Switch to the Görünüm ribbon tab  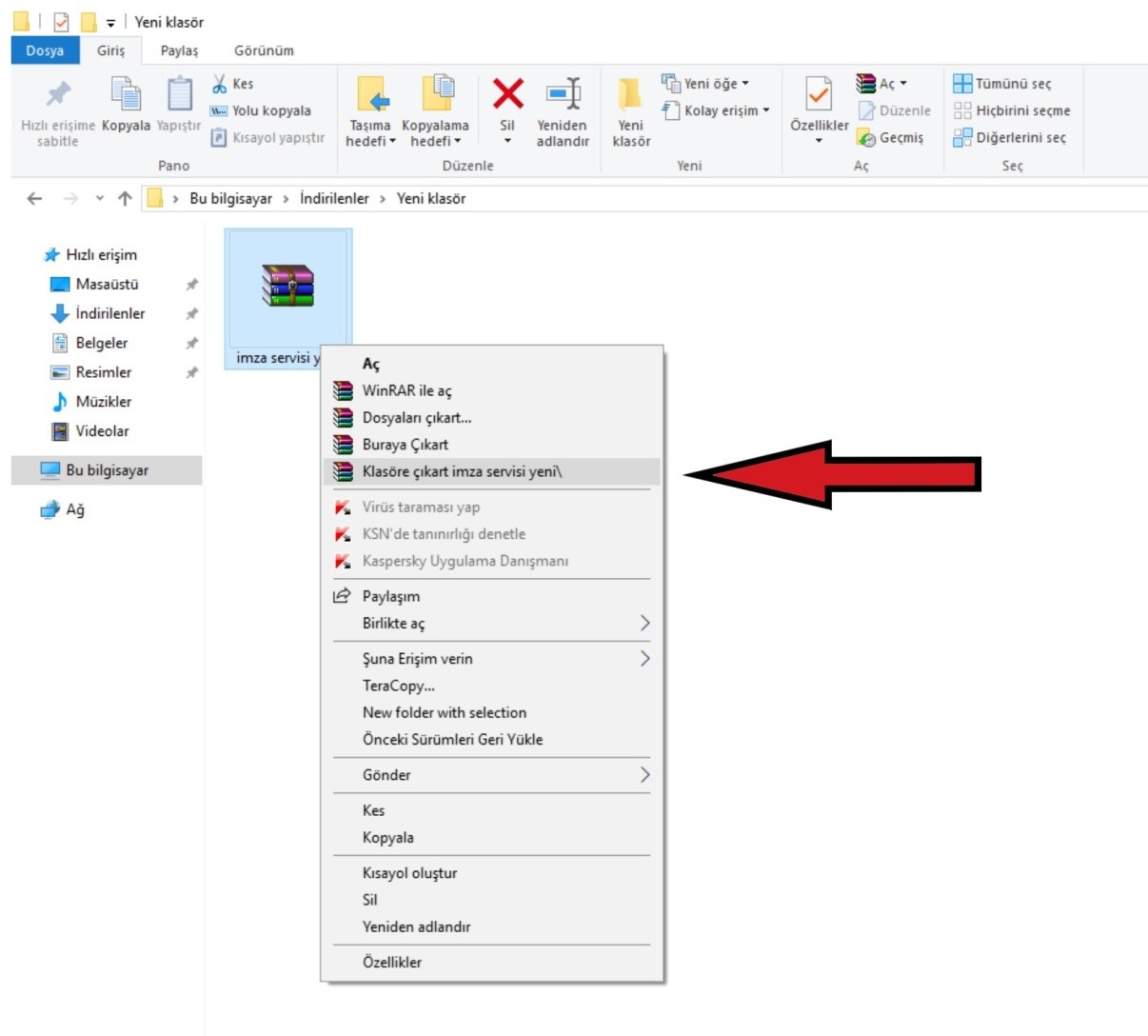[x=264, y=50]
